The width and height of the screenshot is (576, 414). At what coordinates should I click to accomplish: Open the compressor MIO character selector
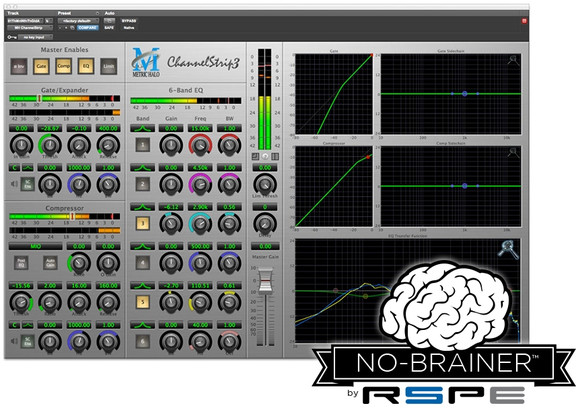coord(36,246)
